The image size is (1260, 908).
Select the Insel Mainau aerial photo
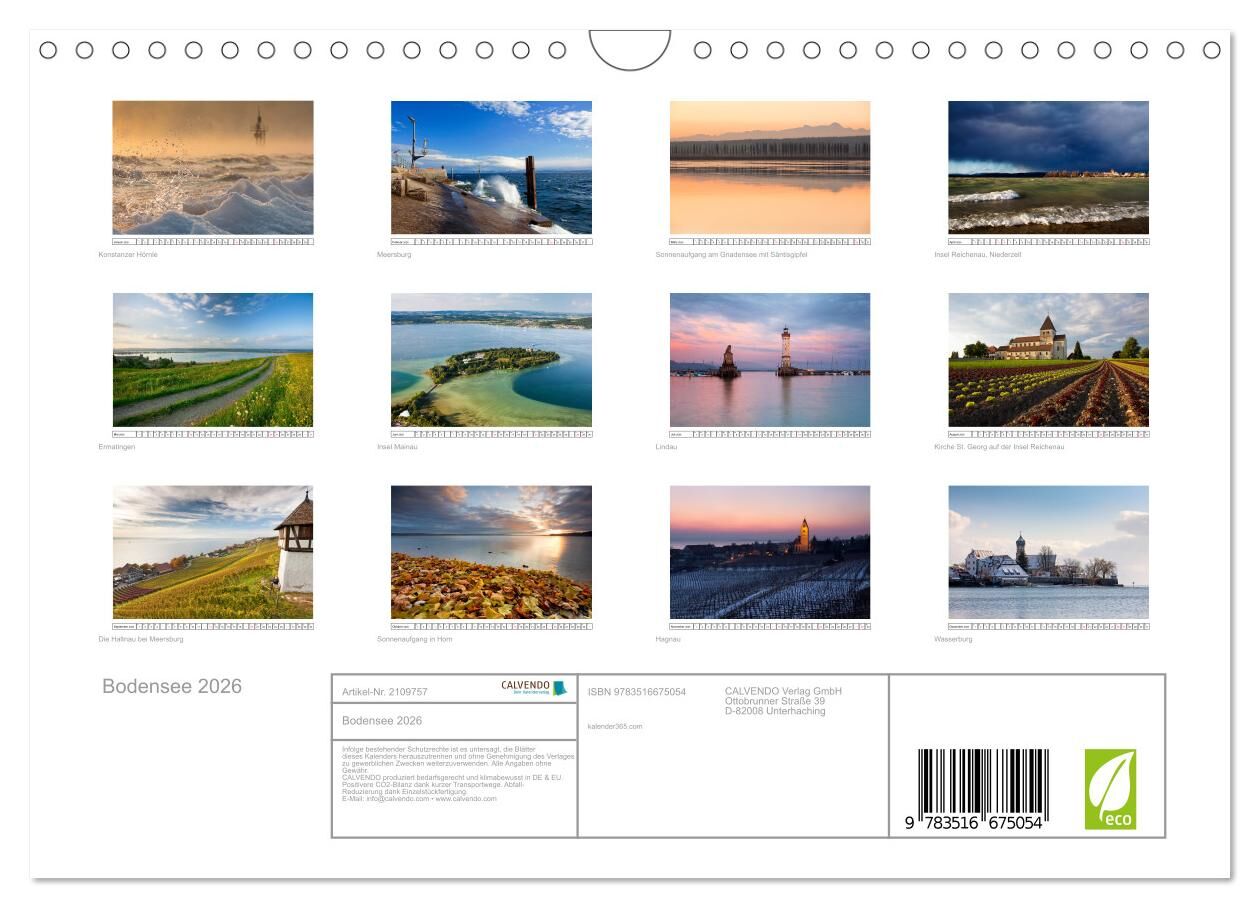point(491,360)
